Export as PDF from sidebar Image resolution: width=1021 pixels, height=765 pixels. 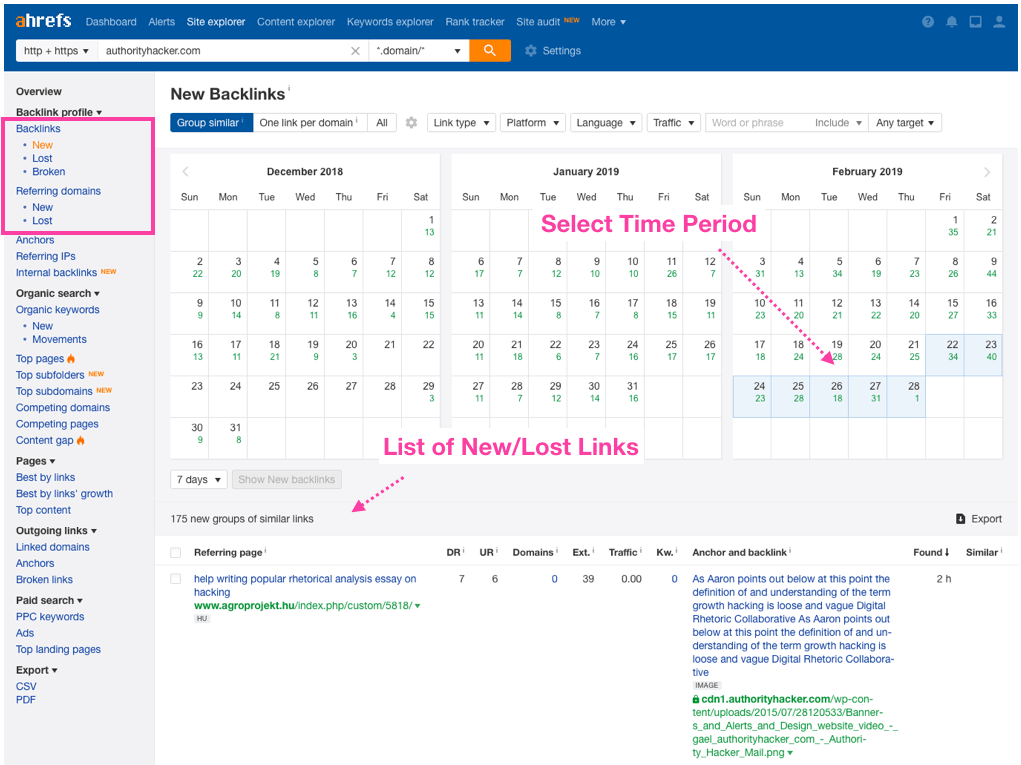pyautogui.click(x=25, y=700)
